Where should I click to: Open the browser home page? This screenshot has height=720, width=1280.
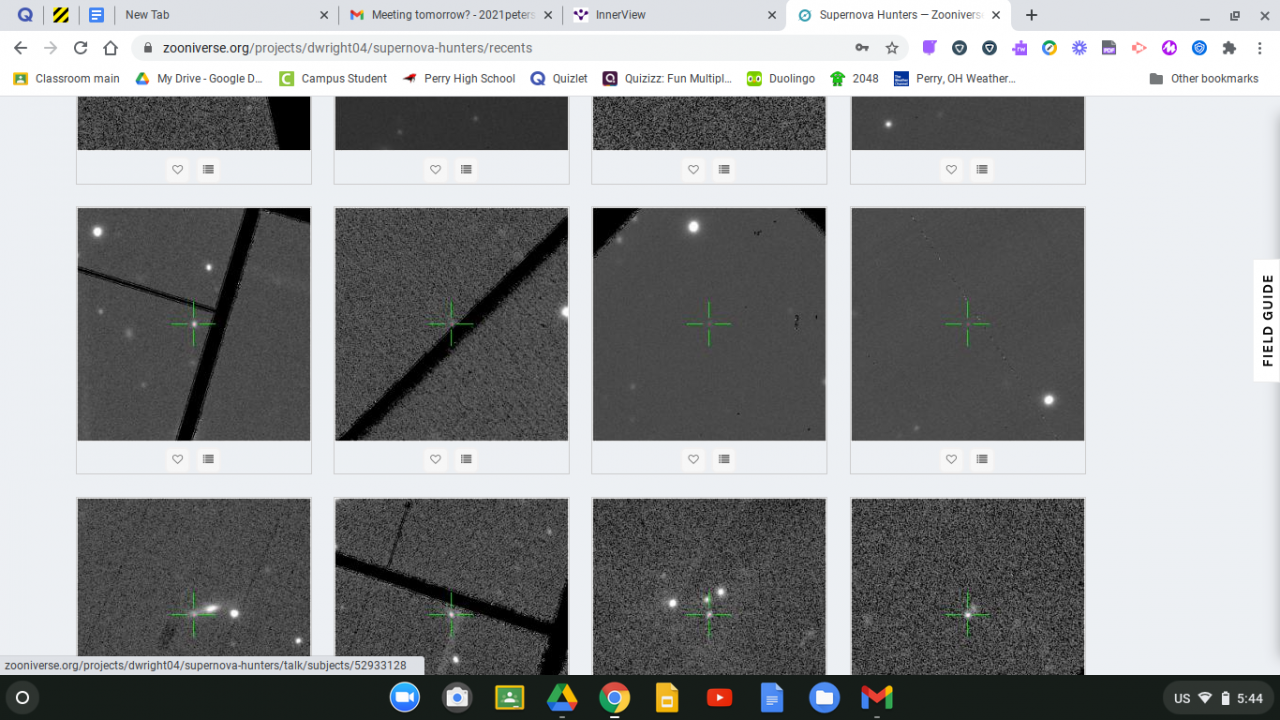(x=111, y=48)
